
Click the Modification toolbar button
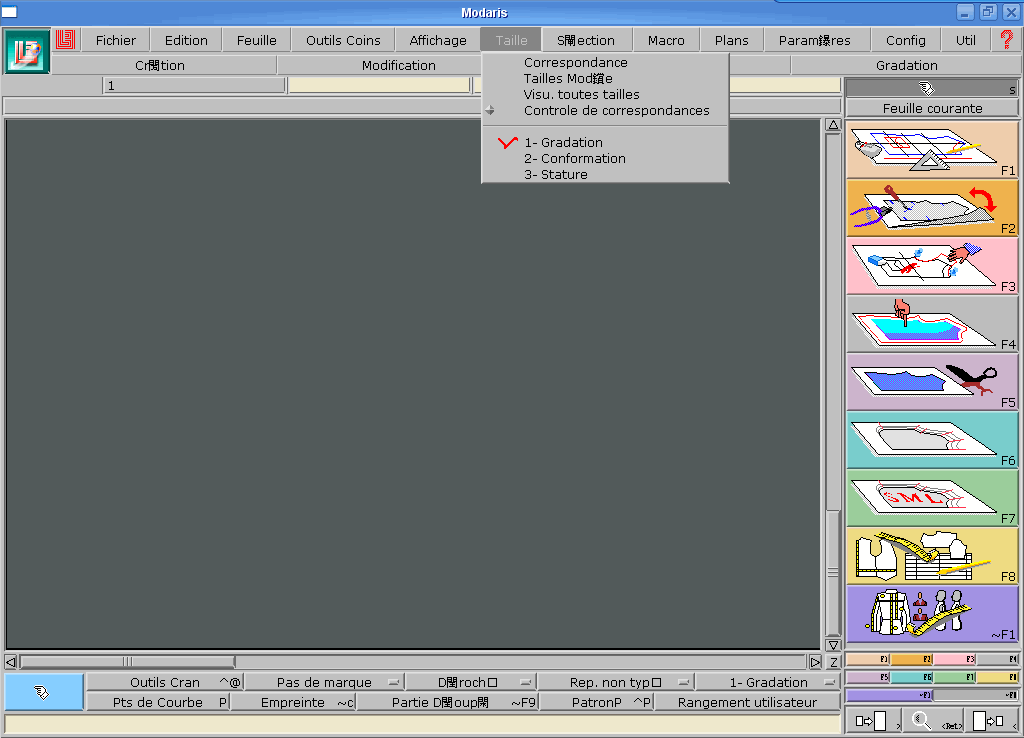pyautogui.click(x=398, y=65)
